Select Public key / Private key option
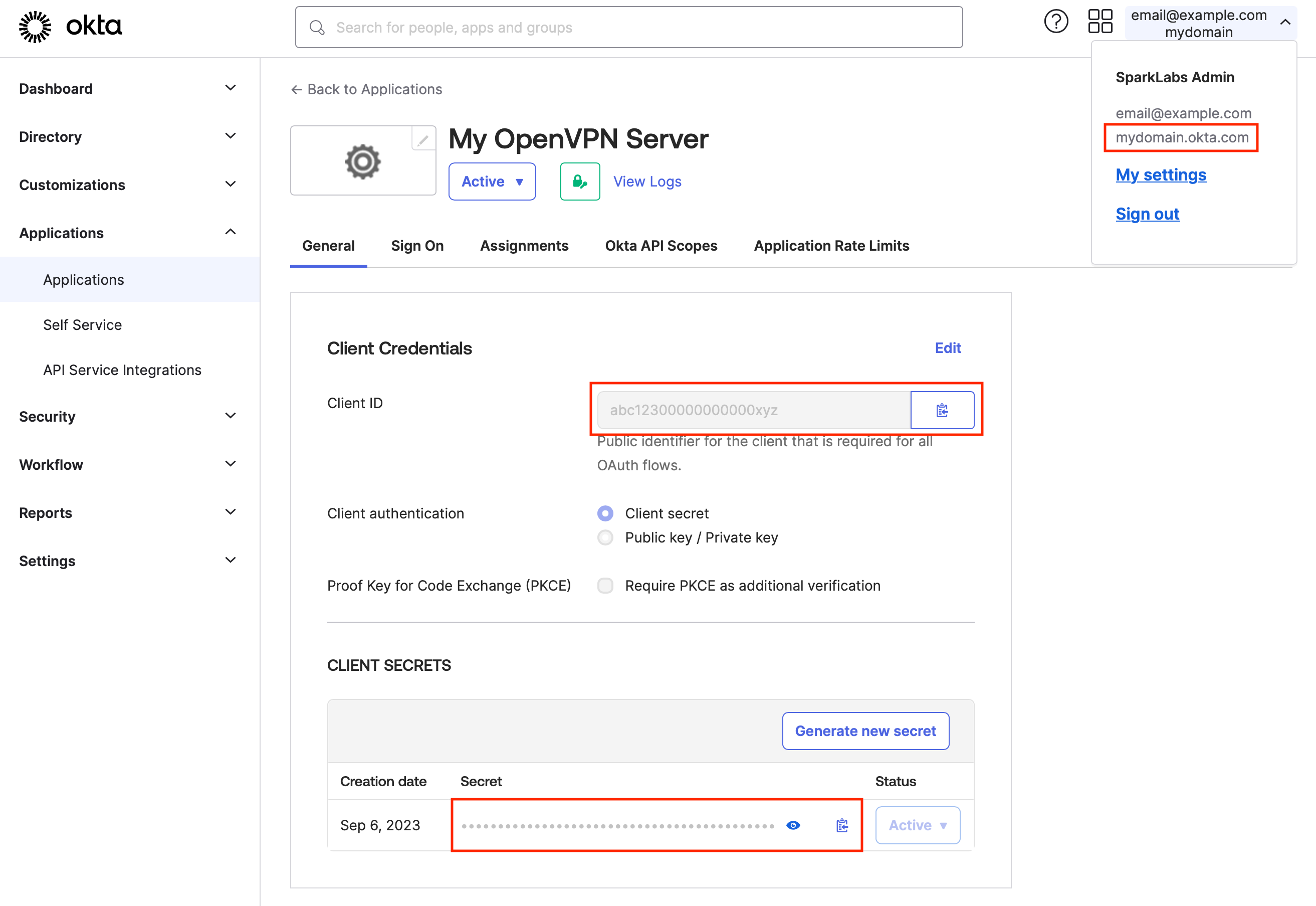1316x906 pixels. tap(605, 537)
